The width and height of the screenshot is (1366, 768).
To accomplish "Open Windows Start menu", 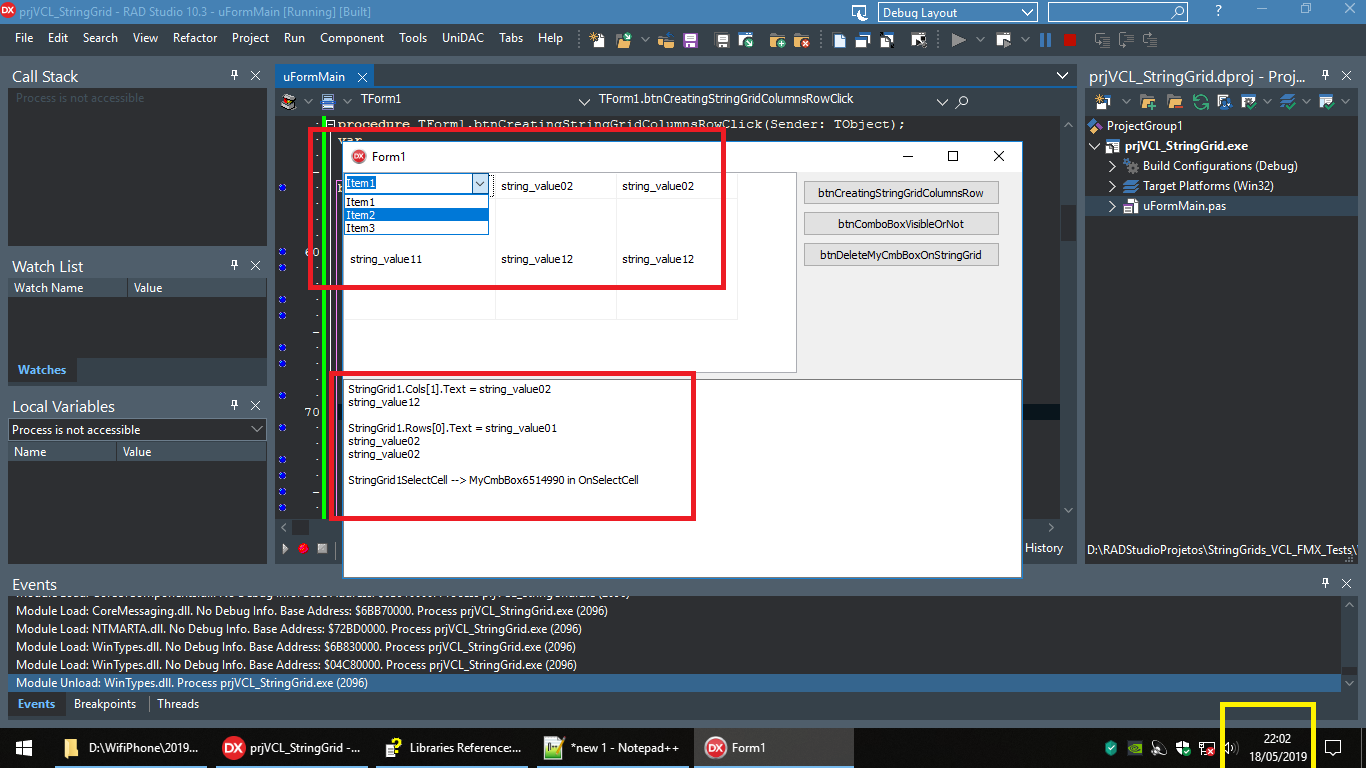I will (24, 748).
